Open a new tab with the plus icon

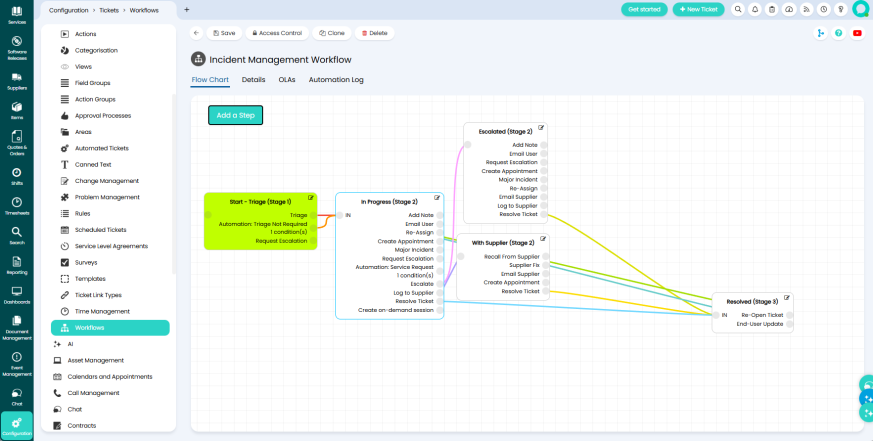(x=187, y=9)
